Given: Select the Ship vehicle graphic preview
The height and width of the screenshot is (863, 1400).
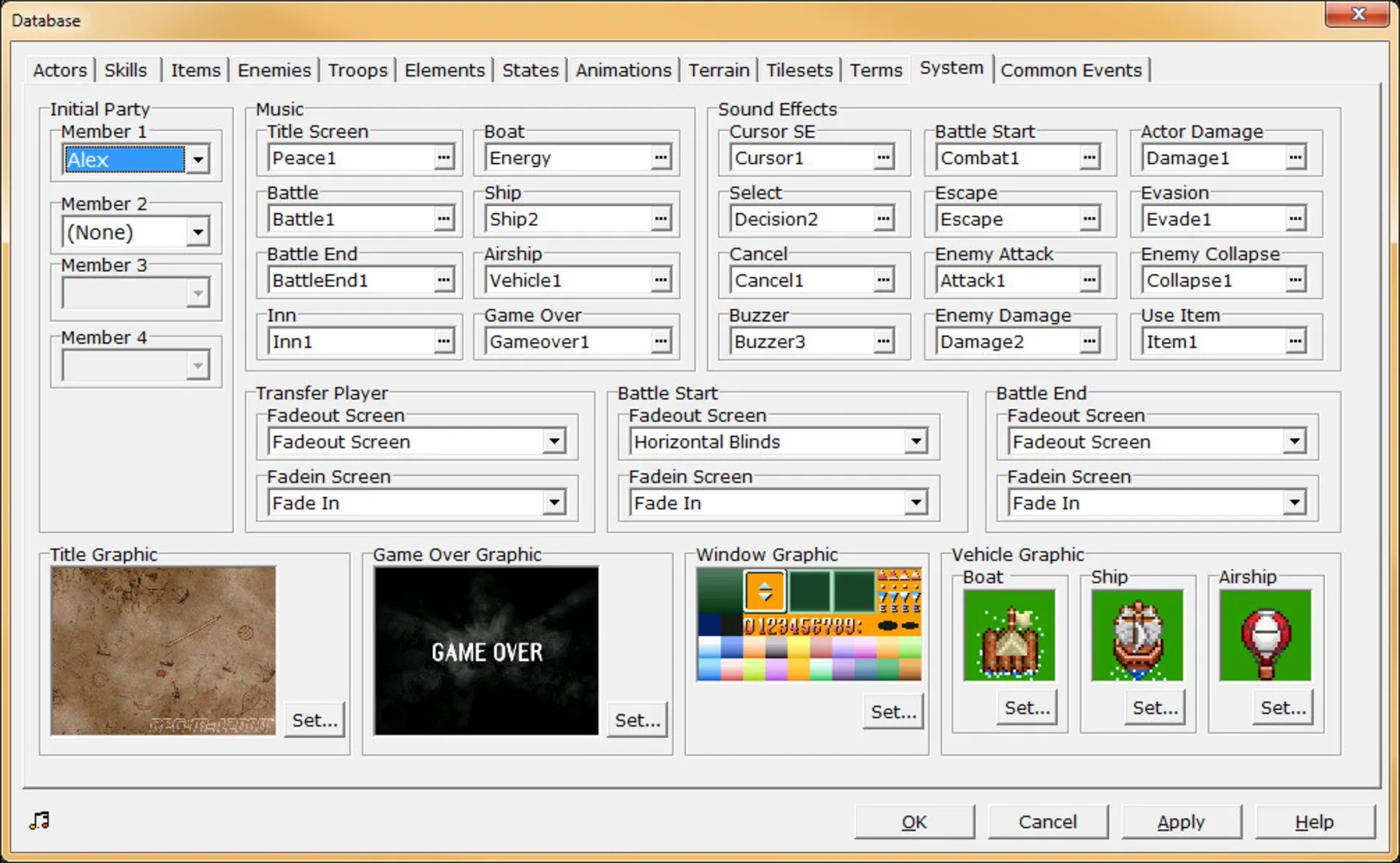Looking at the screenshot, I should coord(1137,635).
